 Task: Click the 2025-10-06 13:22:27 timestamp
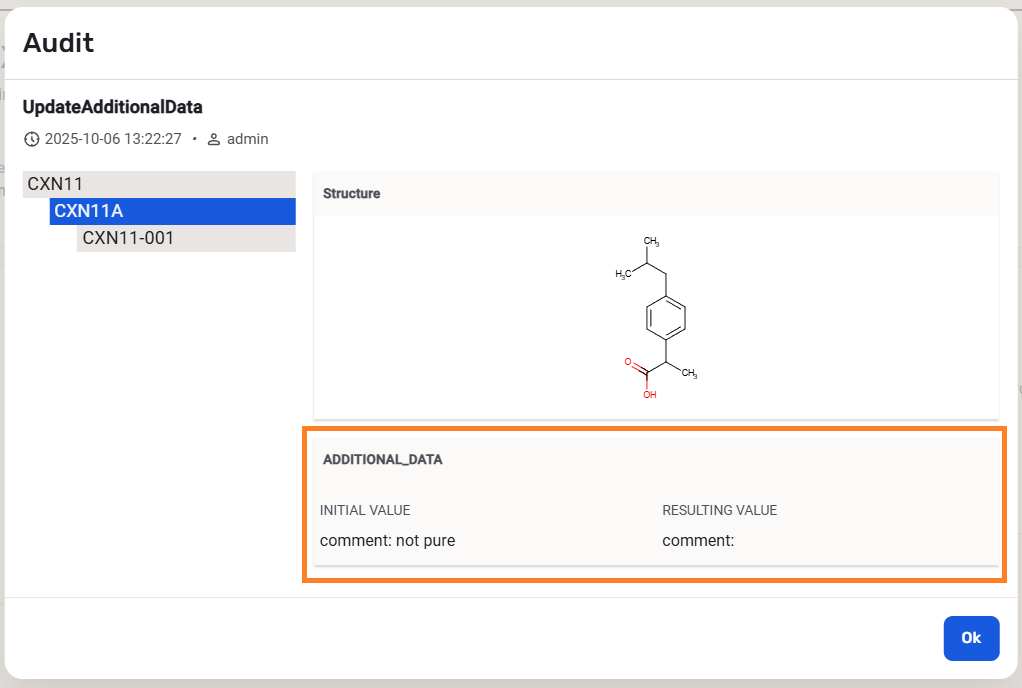(113, 139)
